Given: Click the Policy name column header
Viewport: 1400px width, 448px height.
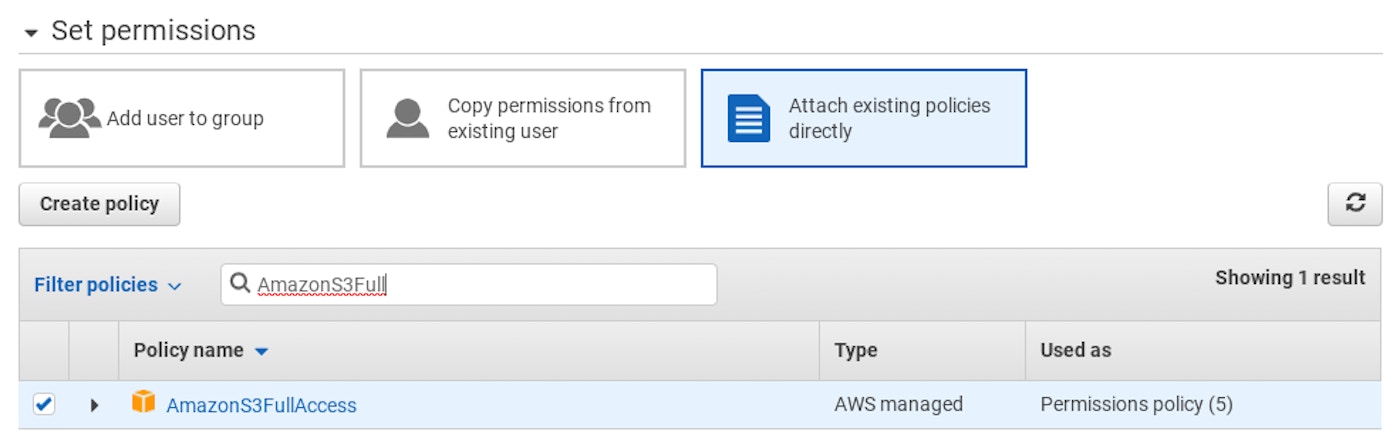Looking at the screenshot, I should click(188, 350).
